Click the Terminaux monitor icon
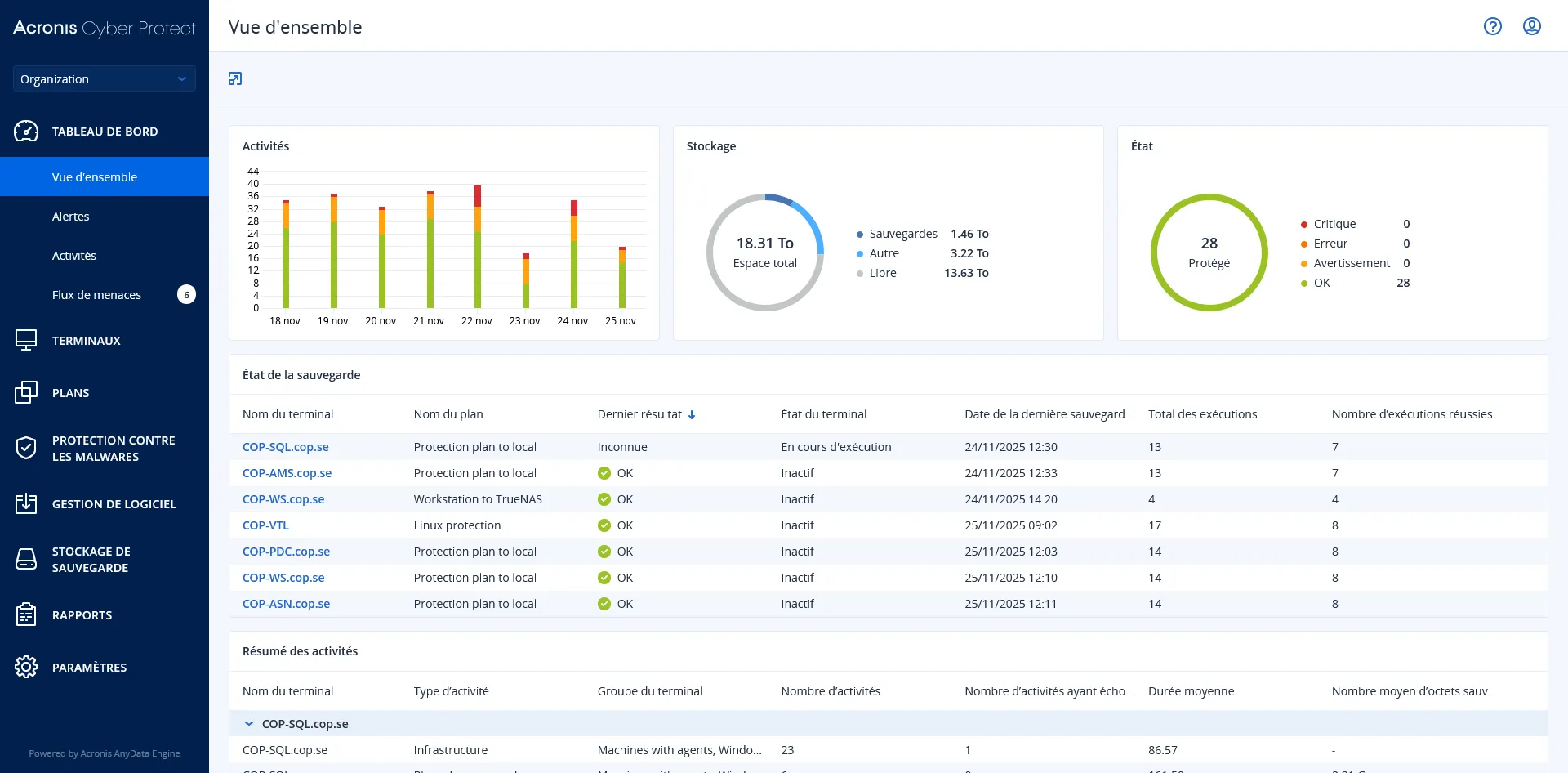Image resolution: width=1568 pixels, height=773 pixels. 26,341
